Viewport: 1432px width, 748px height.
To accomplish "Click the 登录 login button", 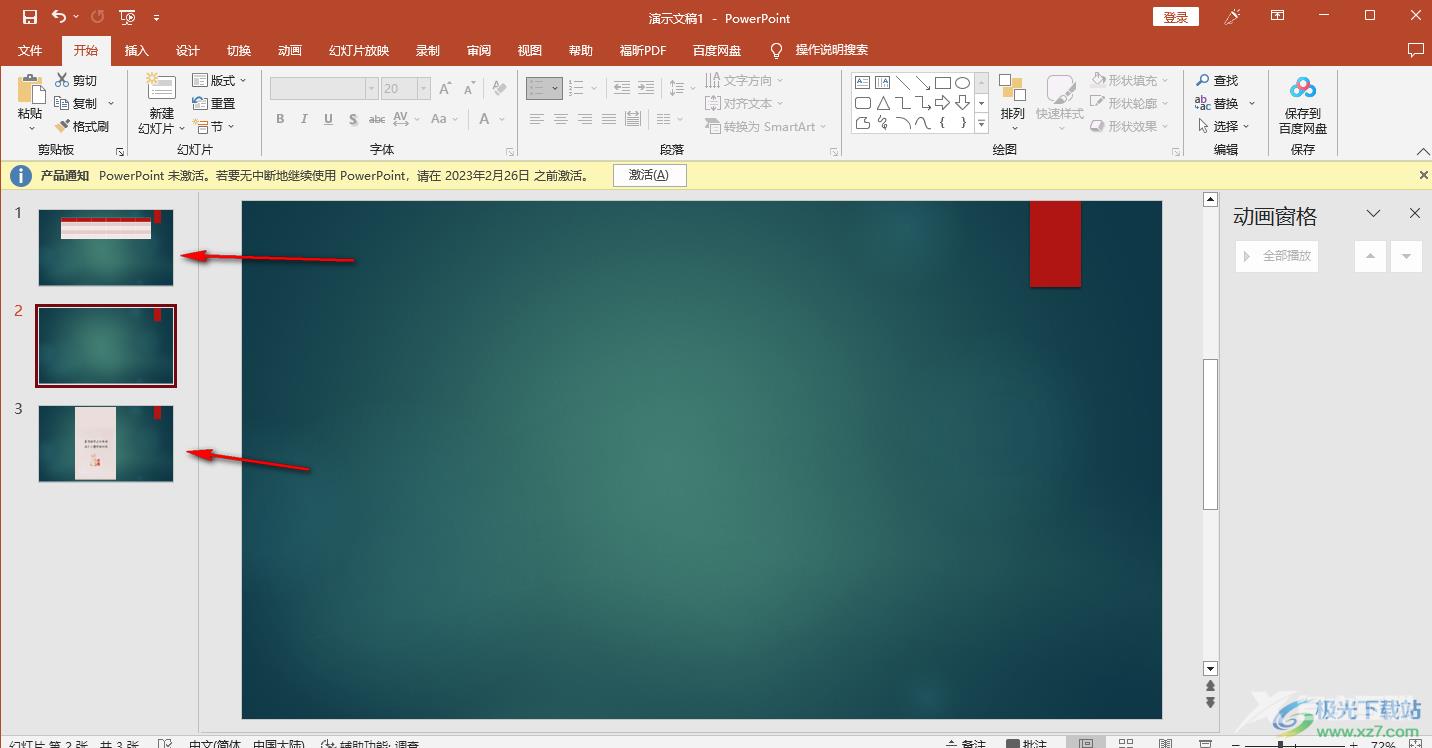I will pyautogui.click(x=1176, y=17).
